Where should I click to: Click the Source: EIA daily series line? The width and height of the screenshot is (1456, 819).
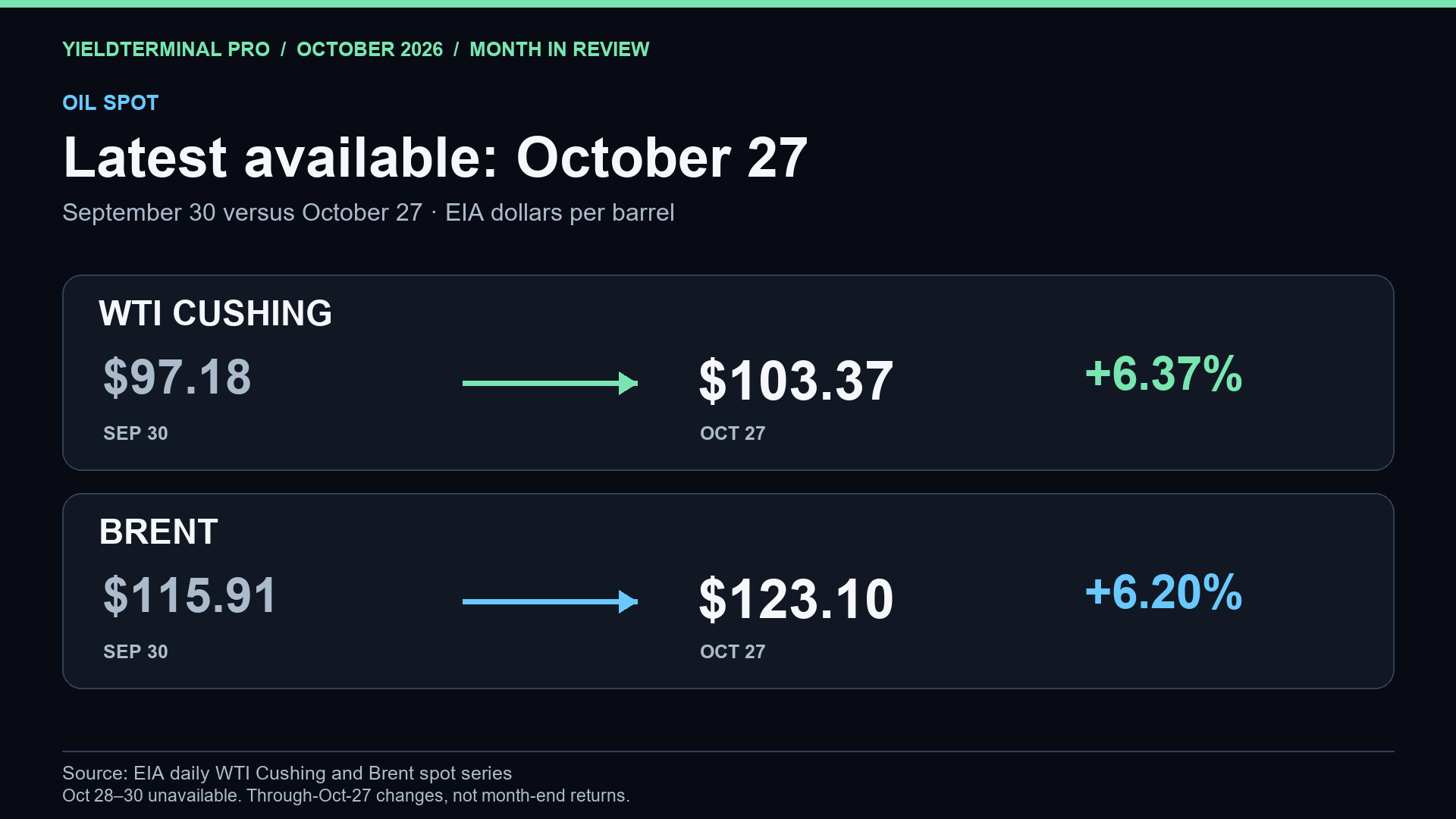(x=287, y=773)
